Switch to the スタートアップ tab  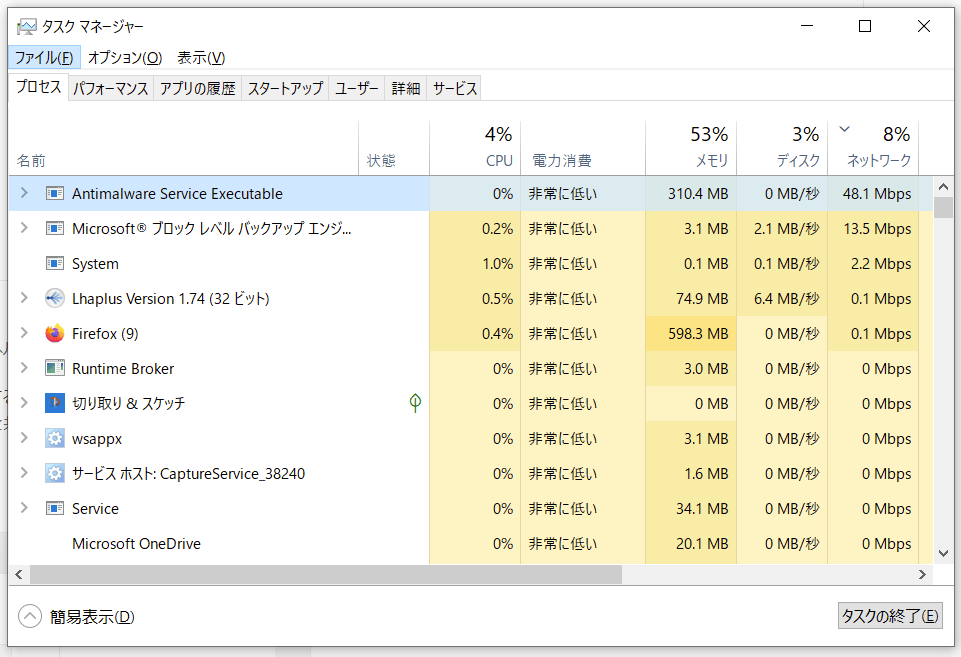tap(285, 89)
